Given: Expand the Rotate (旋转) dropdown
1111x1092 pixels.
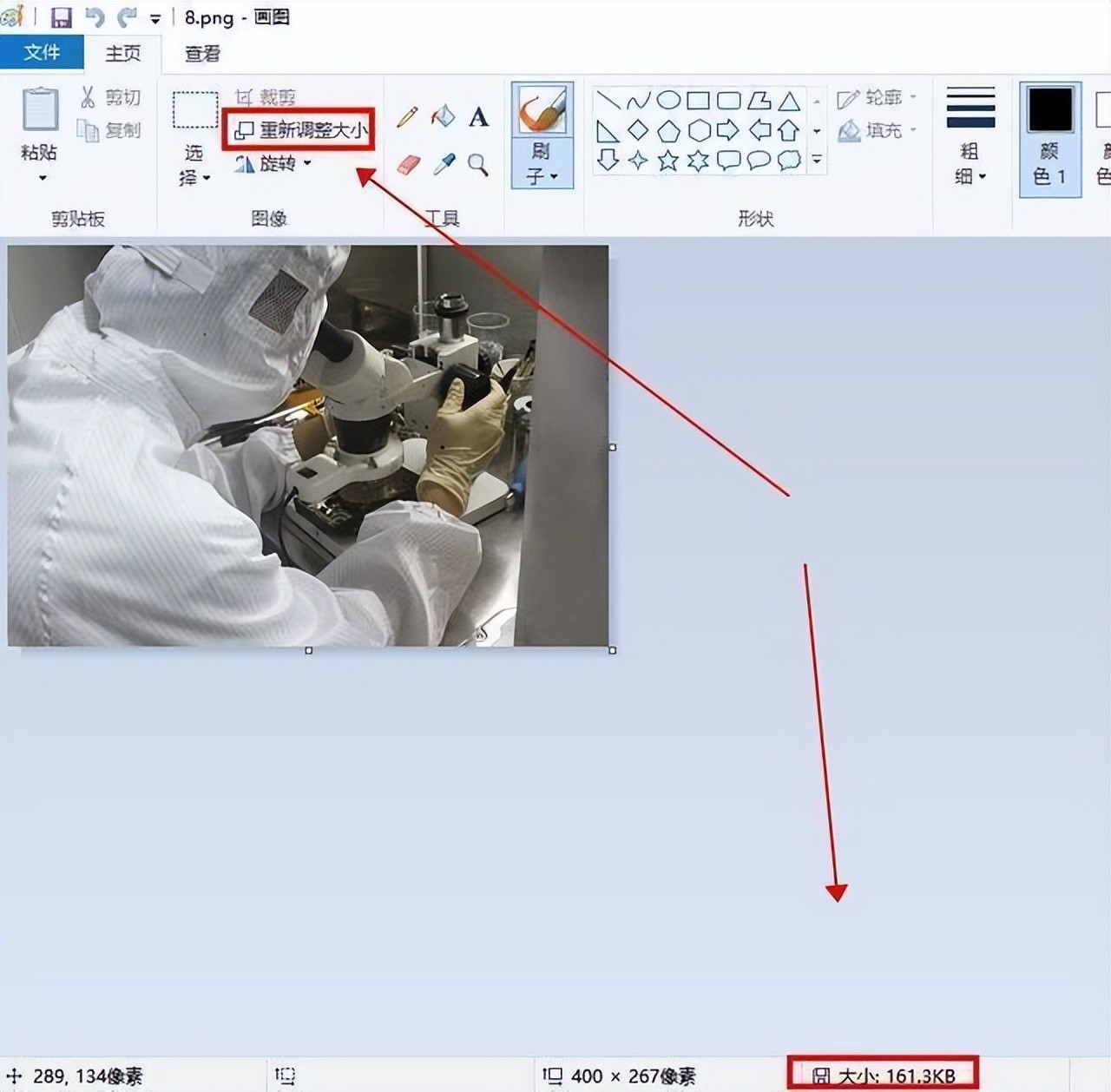Looking at the screenshot, I should coord(306,163).
